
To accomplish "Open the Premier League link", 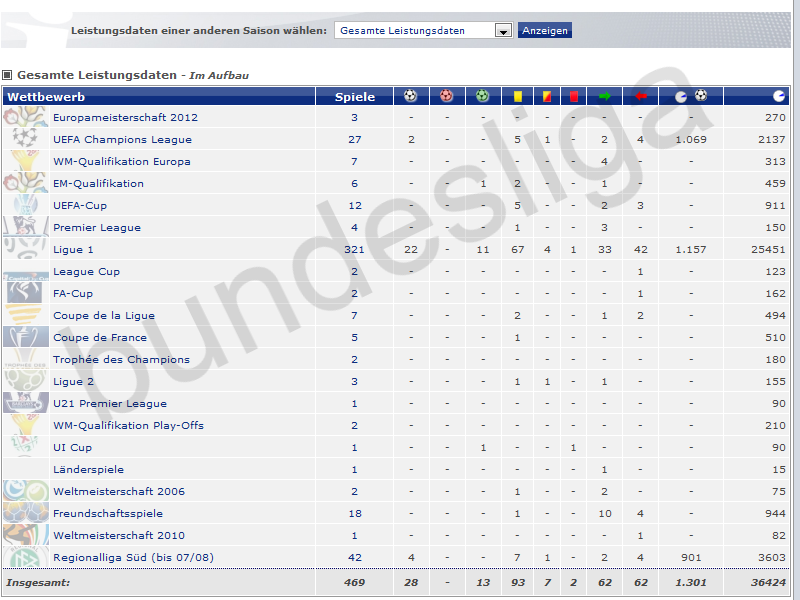I will (97, 227).
